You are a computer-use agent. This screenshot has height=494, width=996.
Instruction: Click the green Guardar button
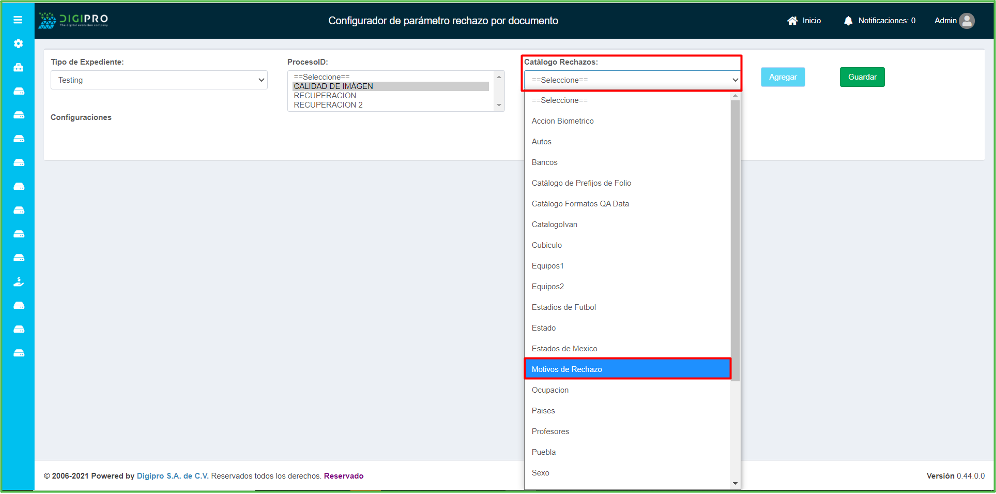tap(861, 77)
